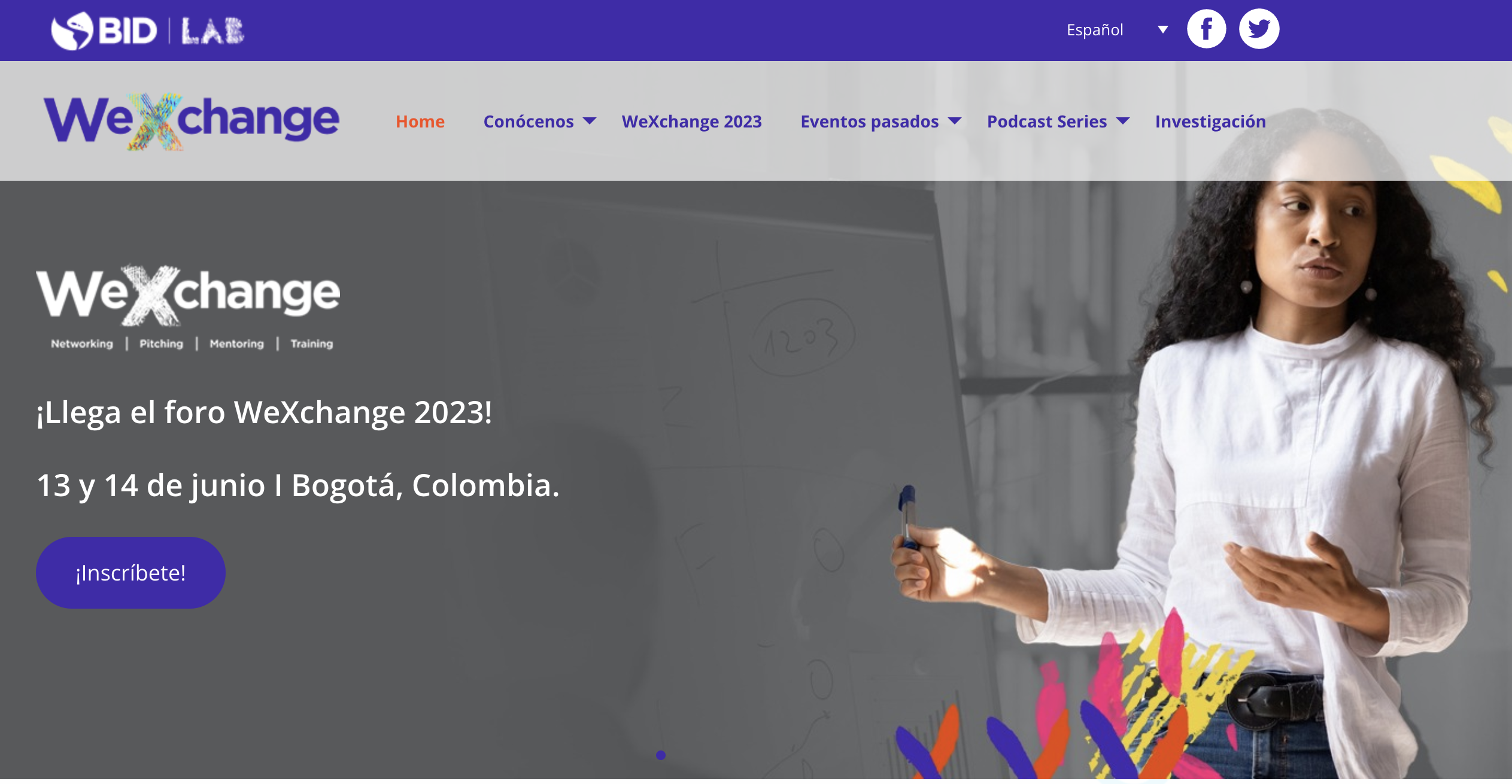Image resolution: width=1512 pixels, height=784 pixels.
Task: Click the white WeXchange hero logo
Action: [x=188, y=307]
